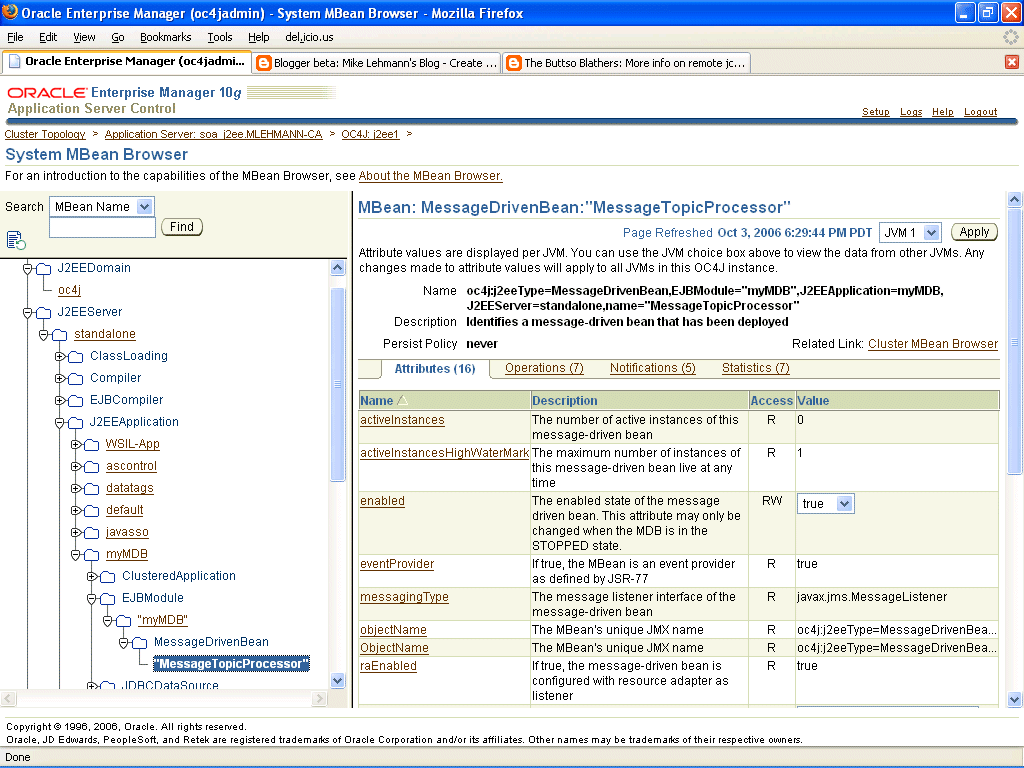1024x768 pixels.
Task: Click the javasso folder icon
Action: pyautogui.click(x=92, y=534)
